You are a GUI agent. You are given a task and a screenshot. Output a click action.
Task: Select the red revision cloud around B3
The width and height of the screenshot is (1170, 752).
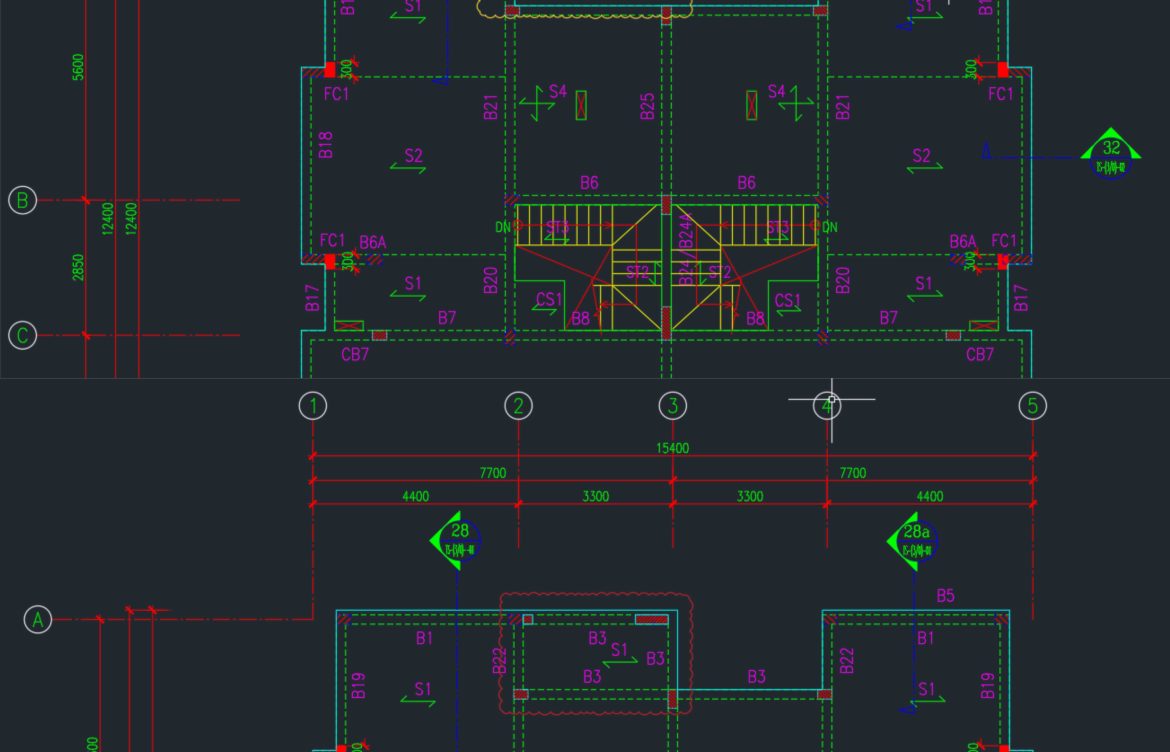click(596, 654)
